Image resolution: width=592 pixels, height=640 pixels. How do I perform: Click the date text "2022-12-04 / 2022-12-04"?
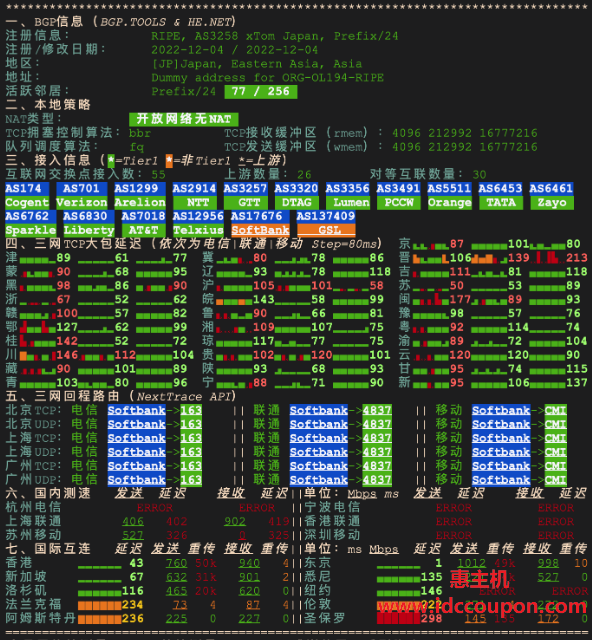[x=234, y=50]
